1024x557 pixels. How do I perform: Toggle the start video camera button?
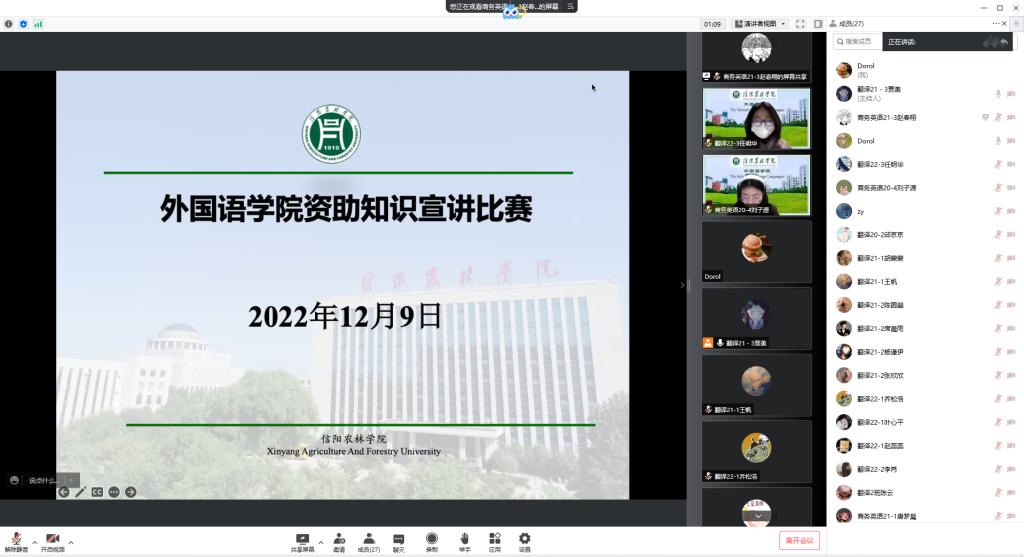(52, 541)
